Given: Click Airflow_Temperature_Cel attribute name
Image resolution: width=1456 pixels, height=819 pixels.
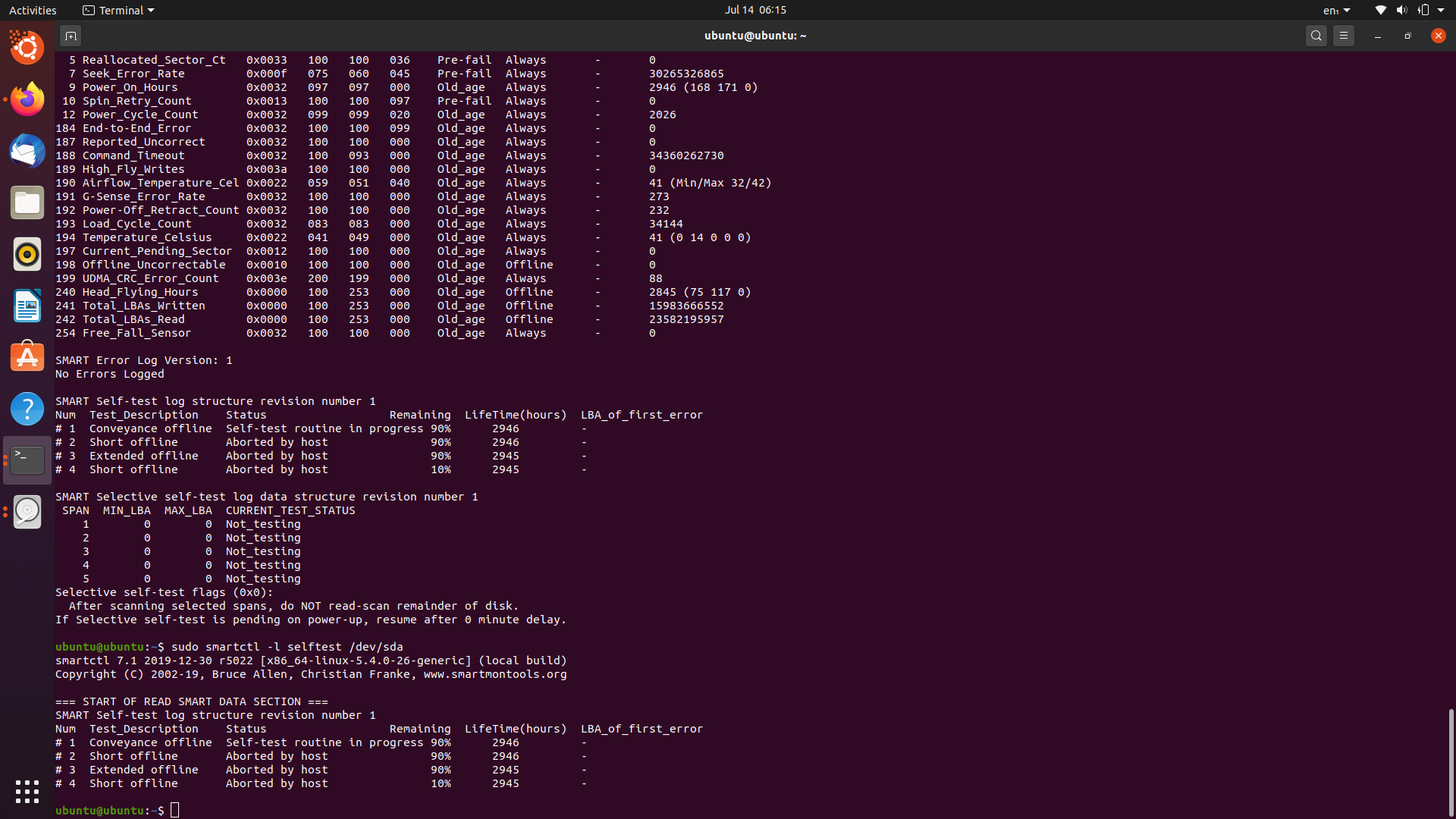Looking at the screenshot, I should coord(161,183).
